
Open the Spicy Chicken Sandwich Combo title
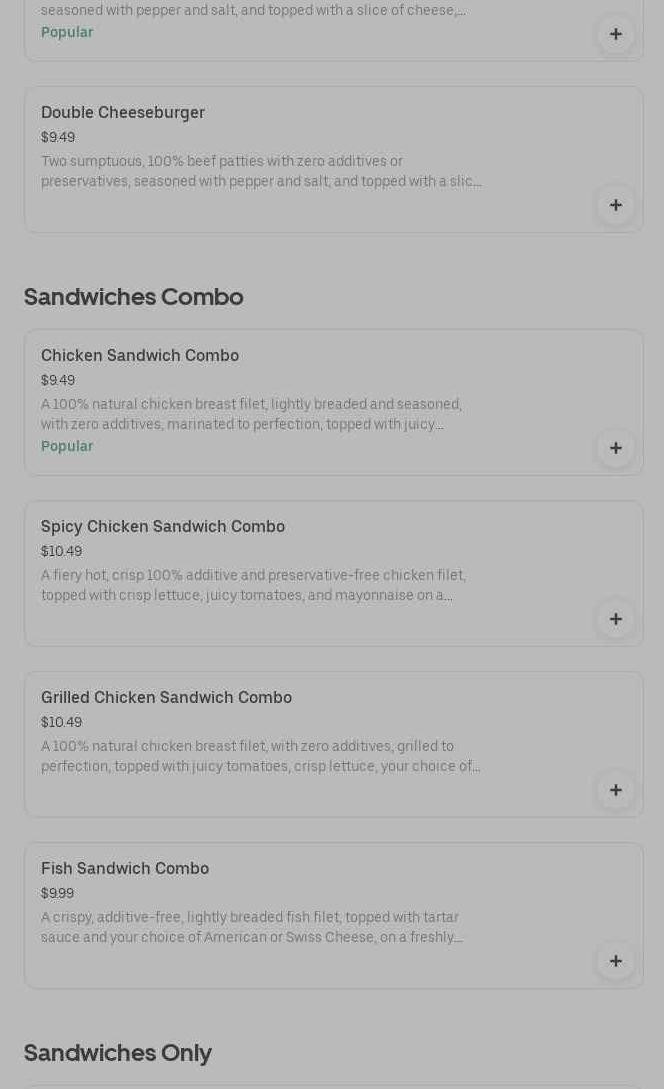point(163,526)
